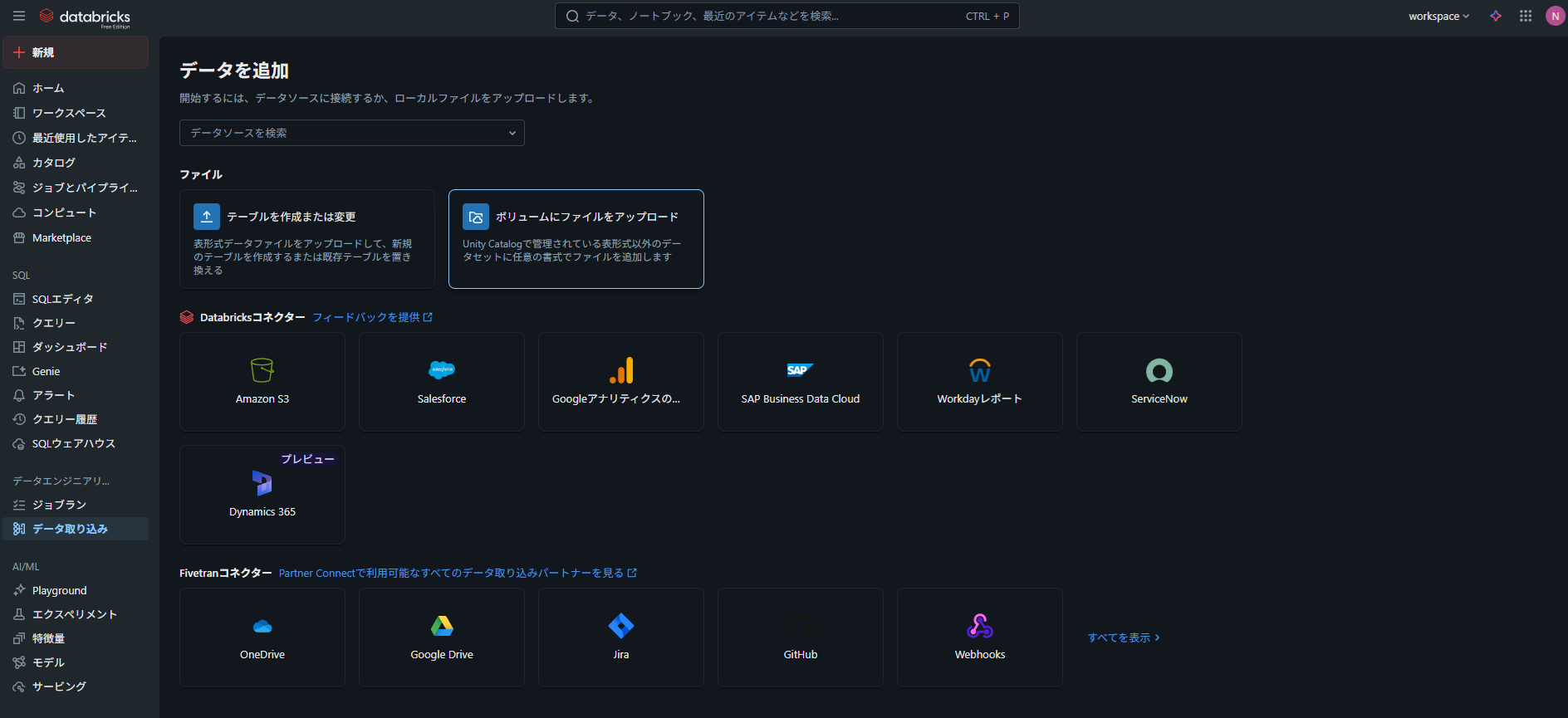This screenshot has height=718, width=1568.
Task: Click the table upload arrow icon
Action: click(207, 217)
